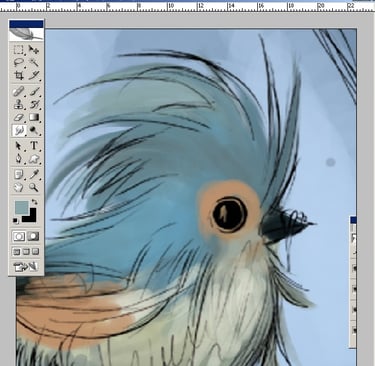Select the Gradient tool

[34, 117]
